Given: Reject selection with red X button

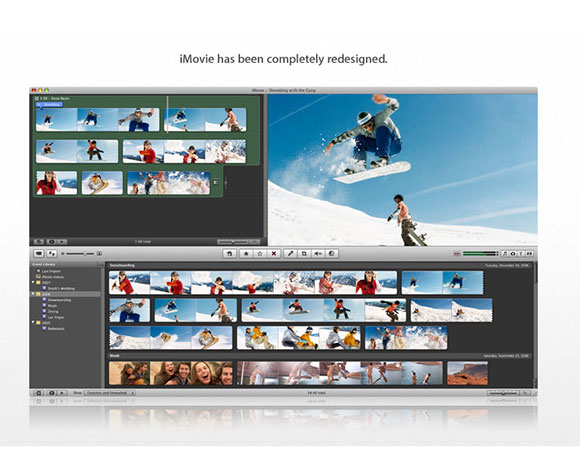Looking at the screenshot, I should [x=273, y=254].
